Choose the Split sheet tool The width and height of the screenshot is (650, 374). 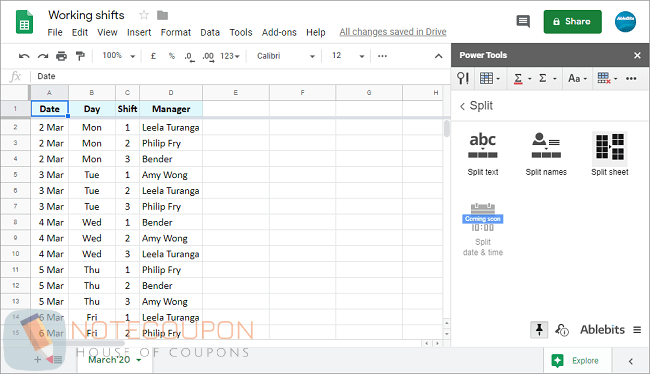tap(609, 154)
